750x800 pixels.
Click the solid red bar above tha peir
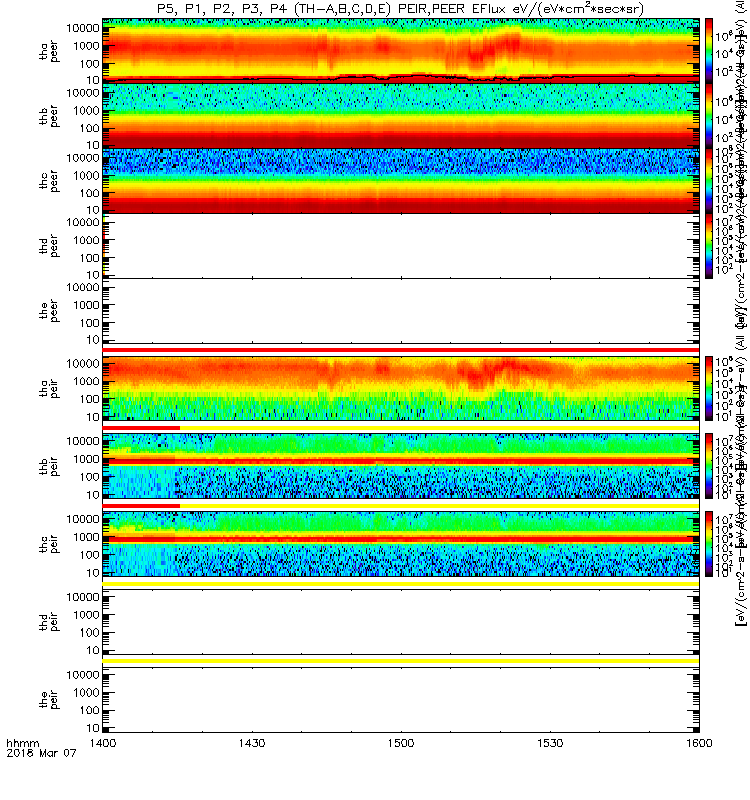tap(401, 350)
